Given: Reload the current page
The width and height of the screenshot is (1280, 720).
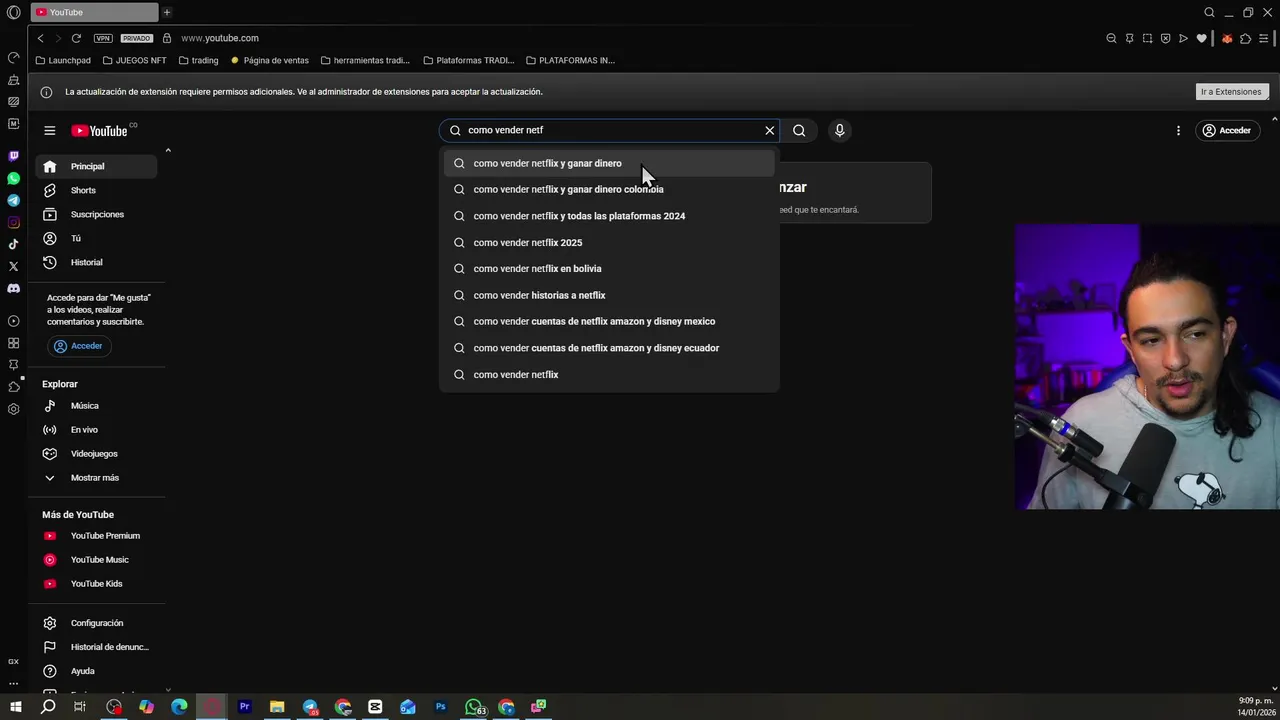Looking at the screenshot, I should [76, 38].
